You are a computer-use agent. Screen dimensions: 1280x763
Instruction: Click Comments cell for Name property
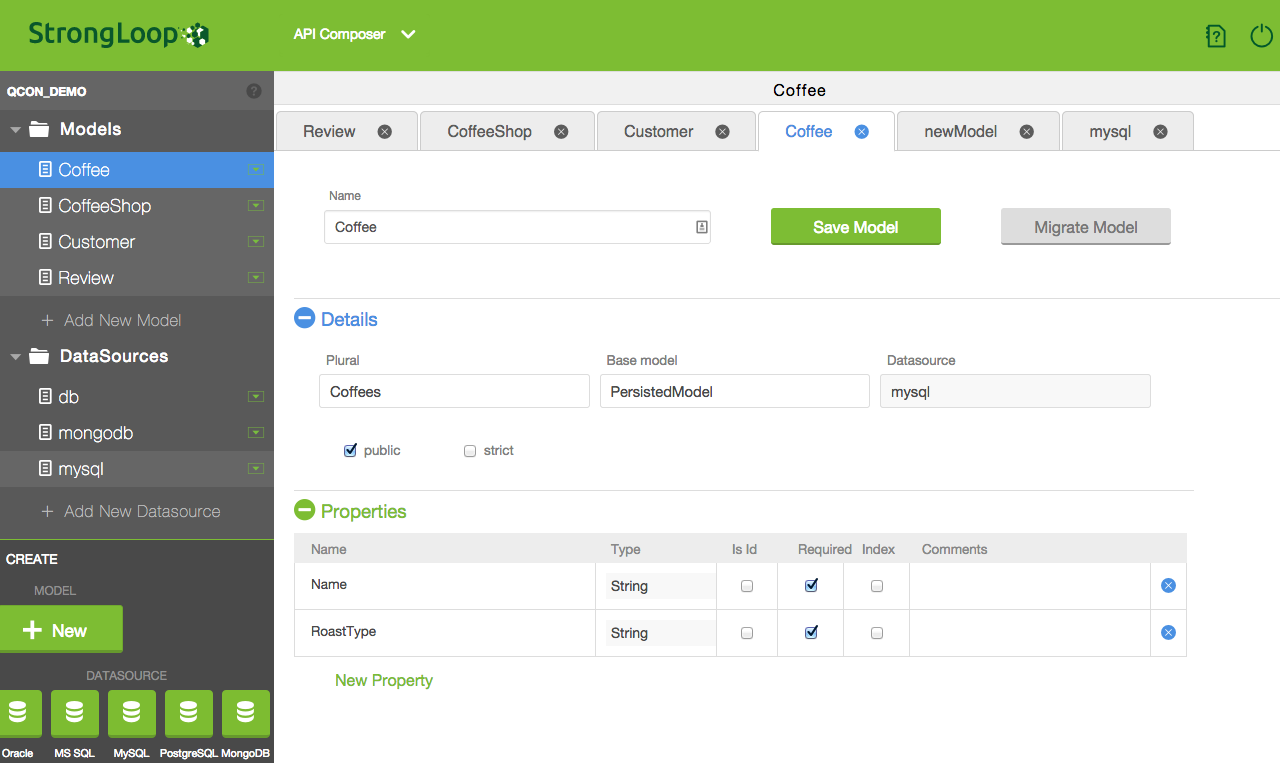tap(1029, 586)
